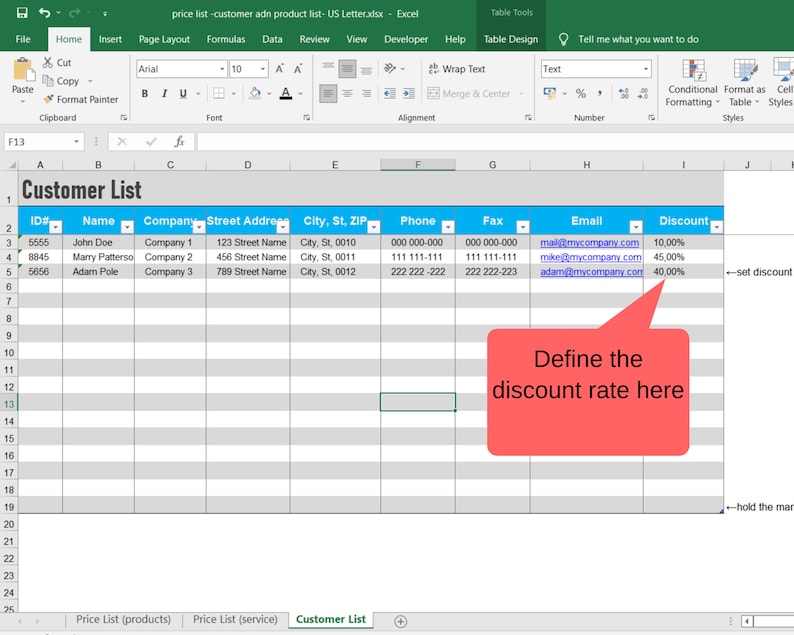The height and width of the screenshot is (635, 794).
Task: Undo the last action
Action: pos(45,13)
